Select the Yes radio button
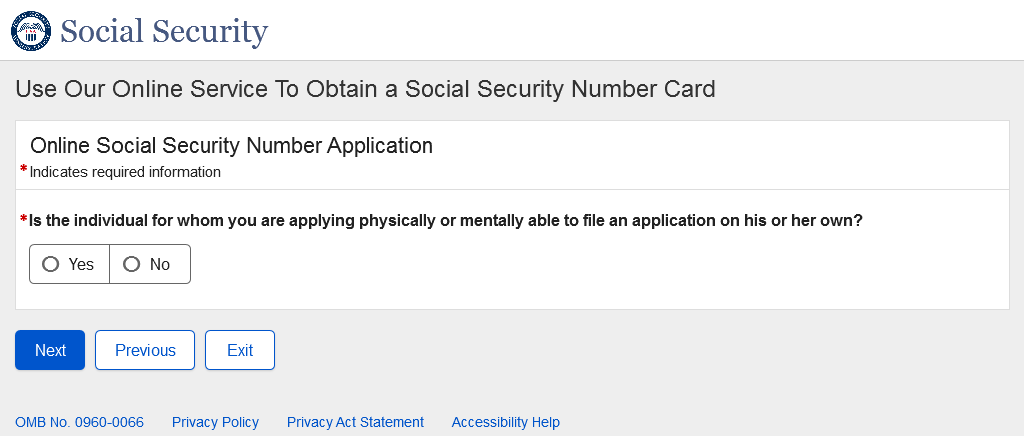 coord(51,264)
